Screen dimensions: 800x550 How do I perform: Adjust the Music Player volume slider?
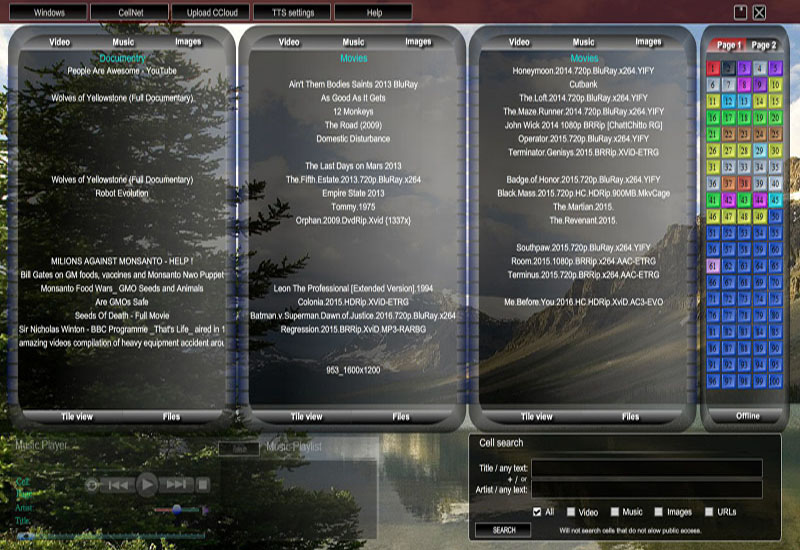[x=177, y=509]
